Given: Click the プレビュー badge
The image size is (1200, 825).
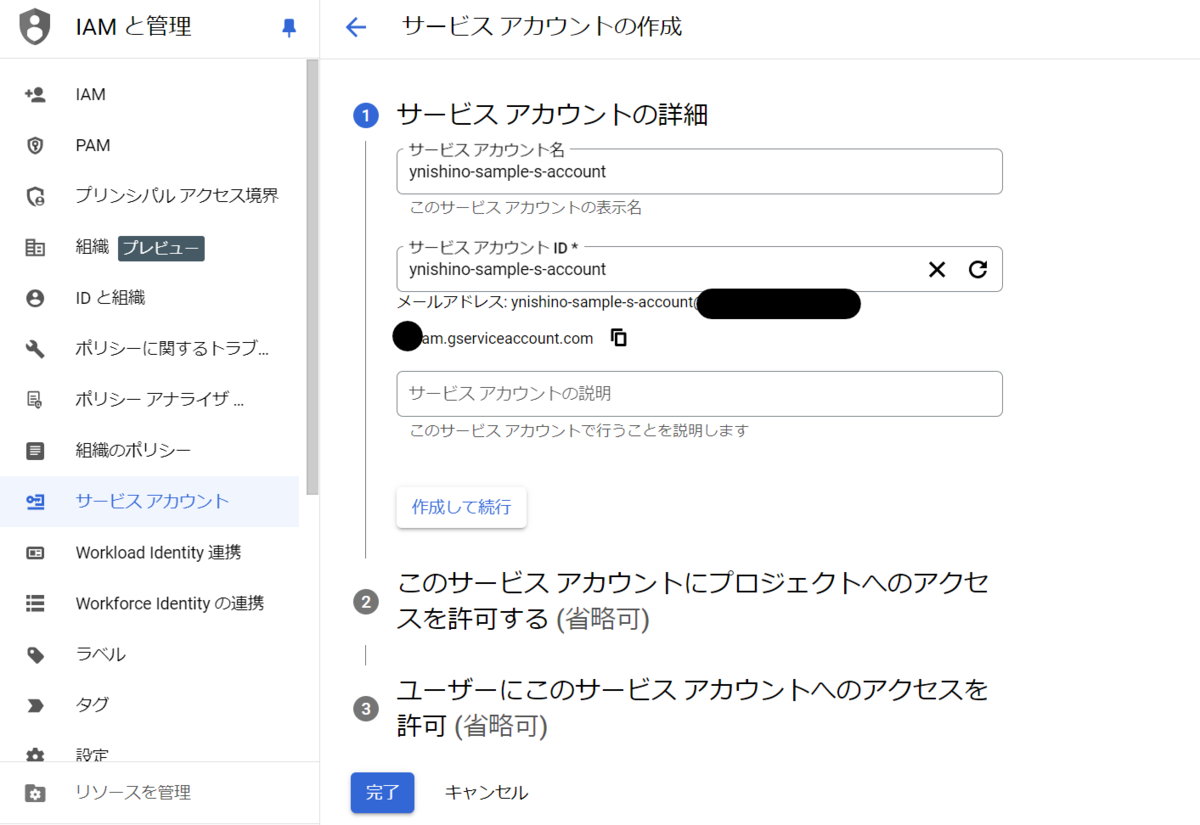Looking at the screenshot, I should pyautogui.click(x=161, y=247).
